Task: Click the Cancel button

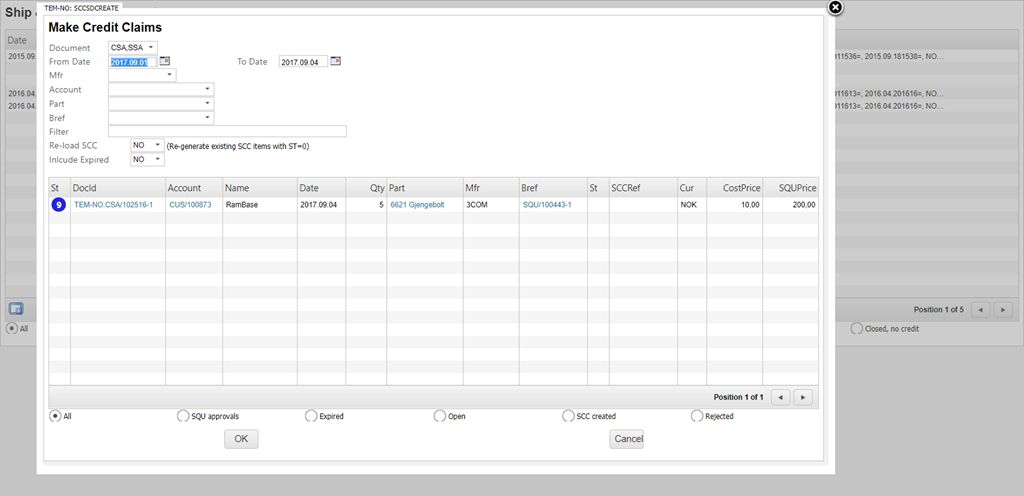Action: point(627,439)
